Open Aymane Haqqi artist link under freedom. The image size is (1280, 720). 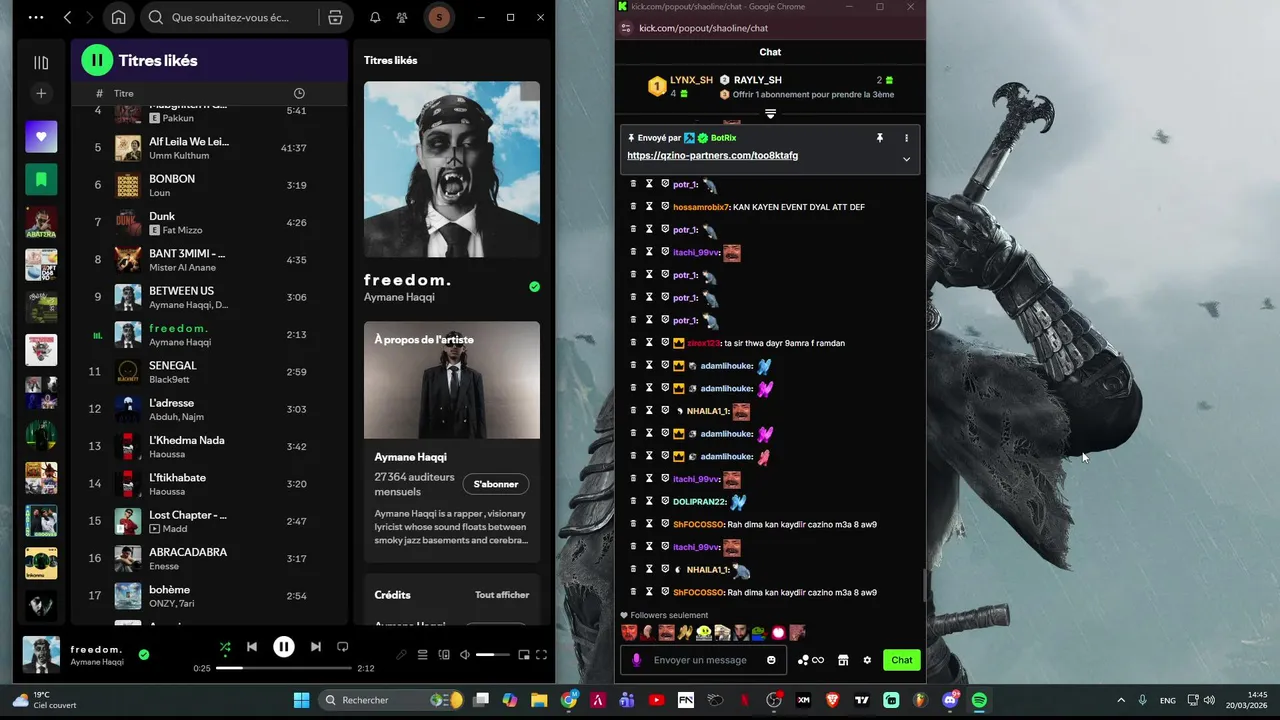pyautogui.click(x=399, y=297)
